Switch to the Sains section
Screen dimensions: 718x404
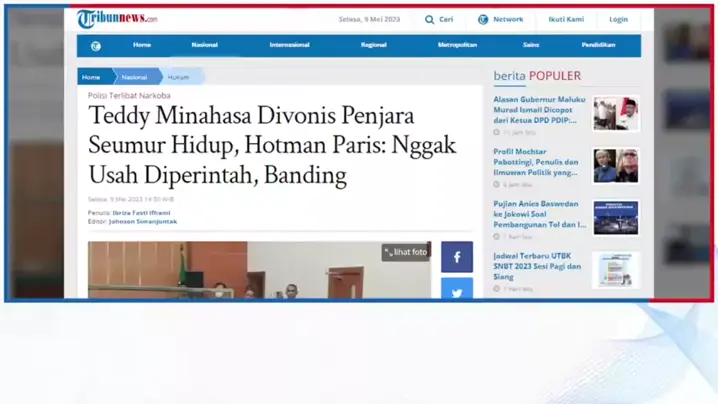point(531,45)
